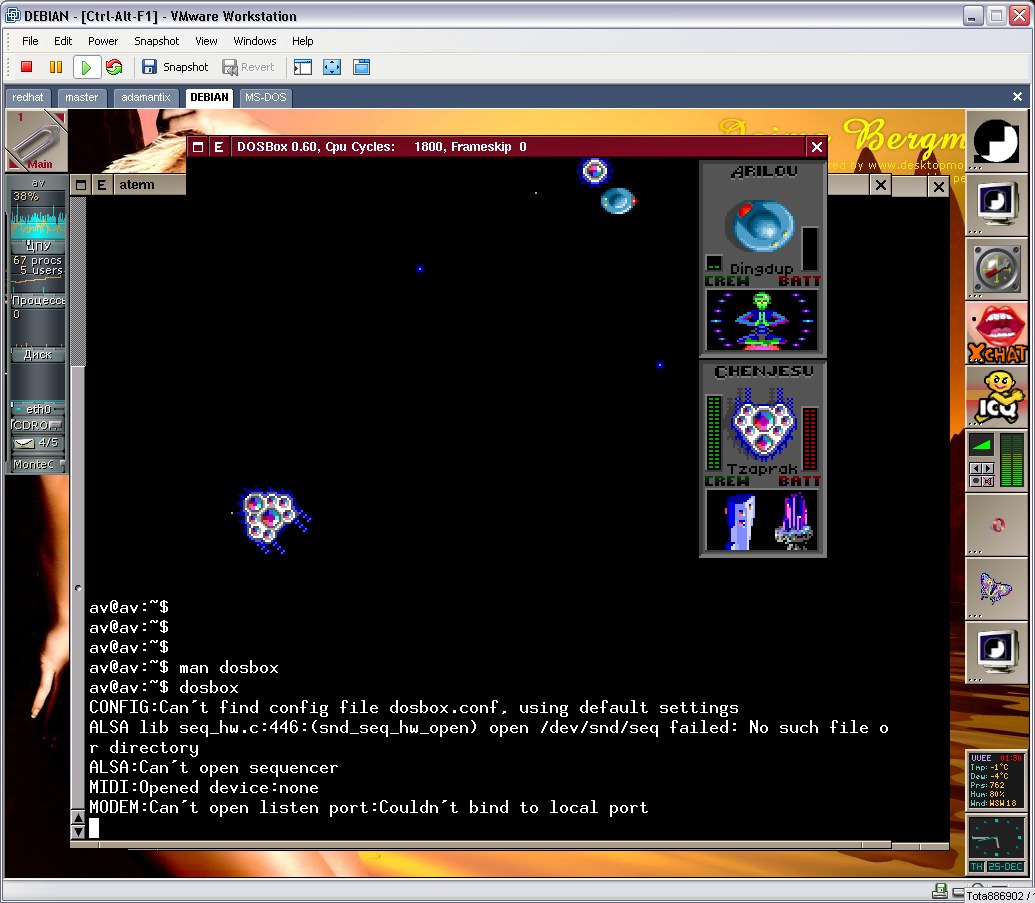Enter full screen mode via toolbar icon
This screenshot has width=1035, height=903.
332,67
